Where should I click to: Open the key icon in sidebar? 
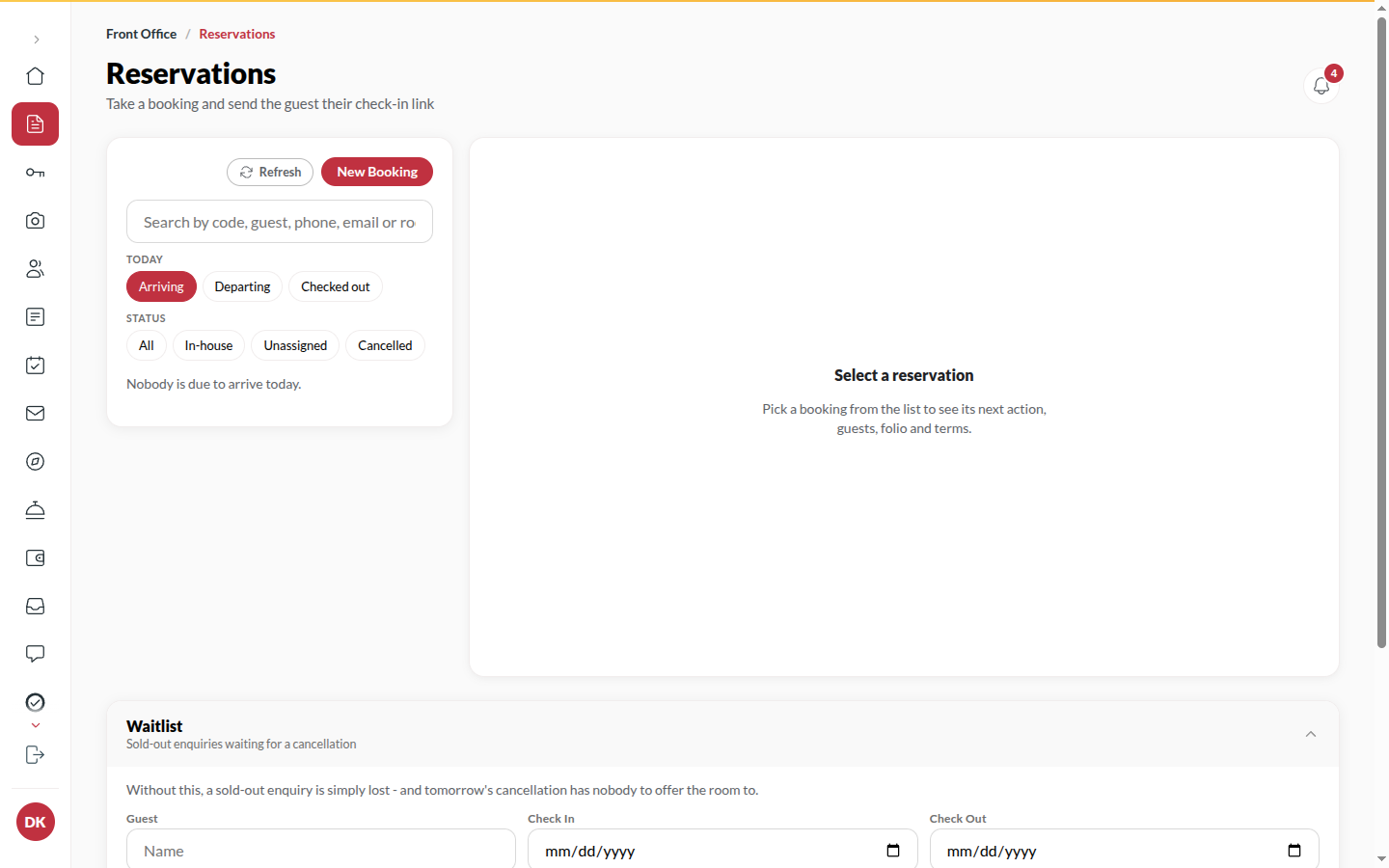click(35, 173)
